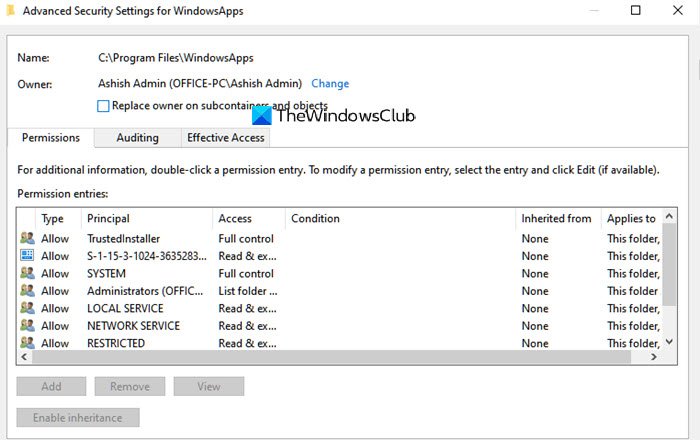Sort by the Condition column header

(400, 218)
